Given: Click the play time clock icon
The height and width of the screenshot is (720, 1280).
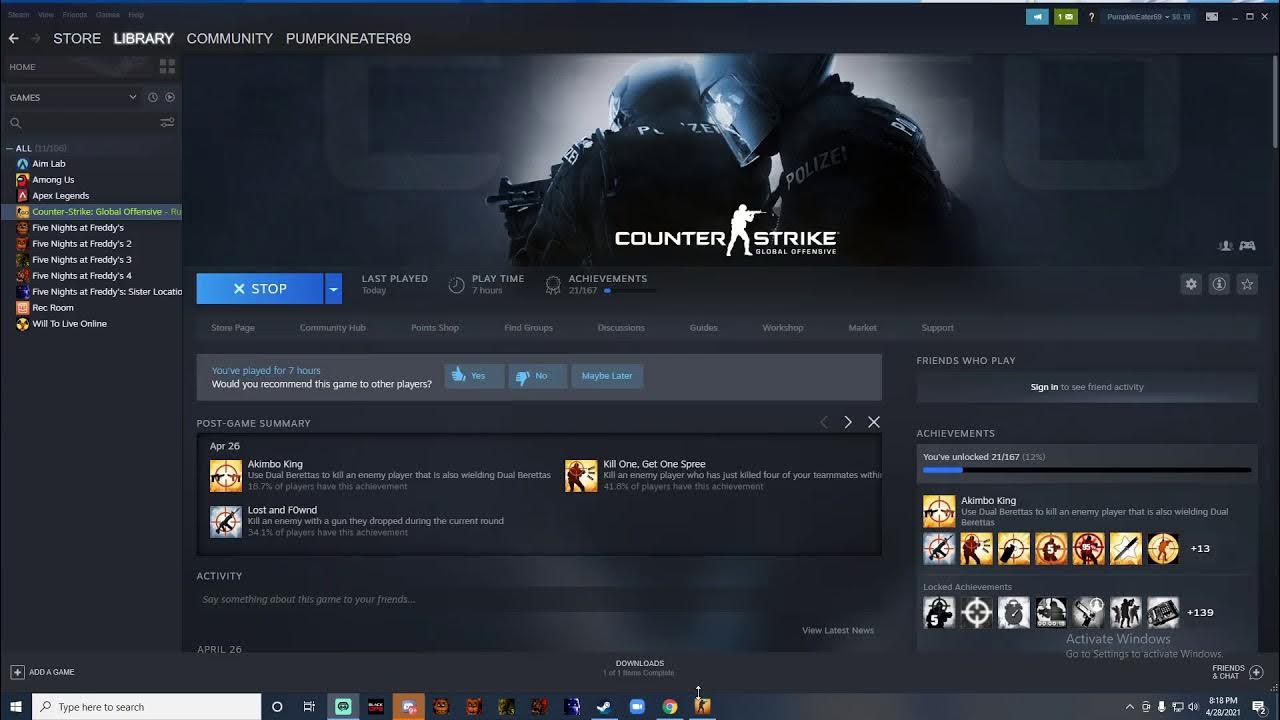Looking at the screenshot, I should pos(456,285).
